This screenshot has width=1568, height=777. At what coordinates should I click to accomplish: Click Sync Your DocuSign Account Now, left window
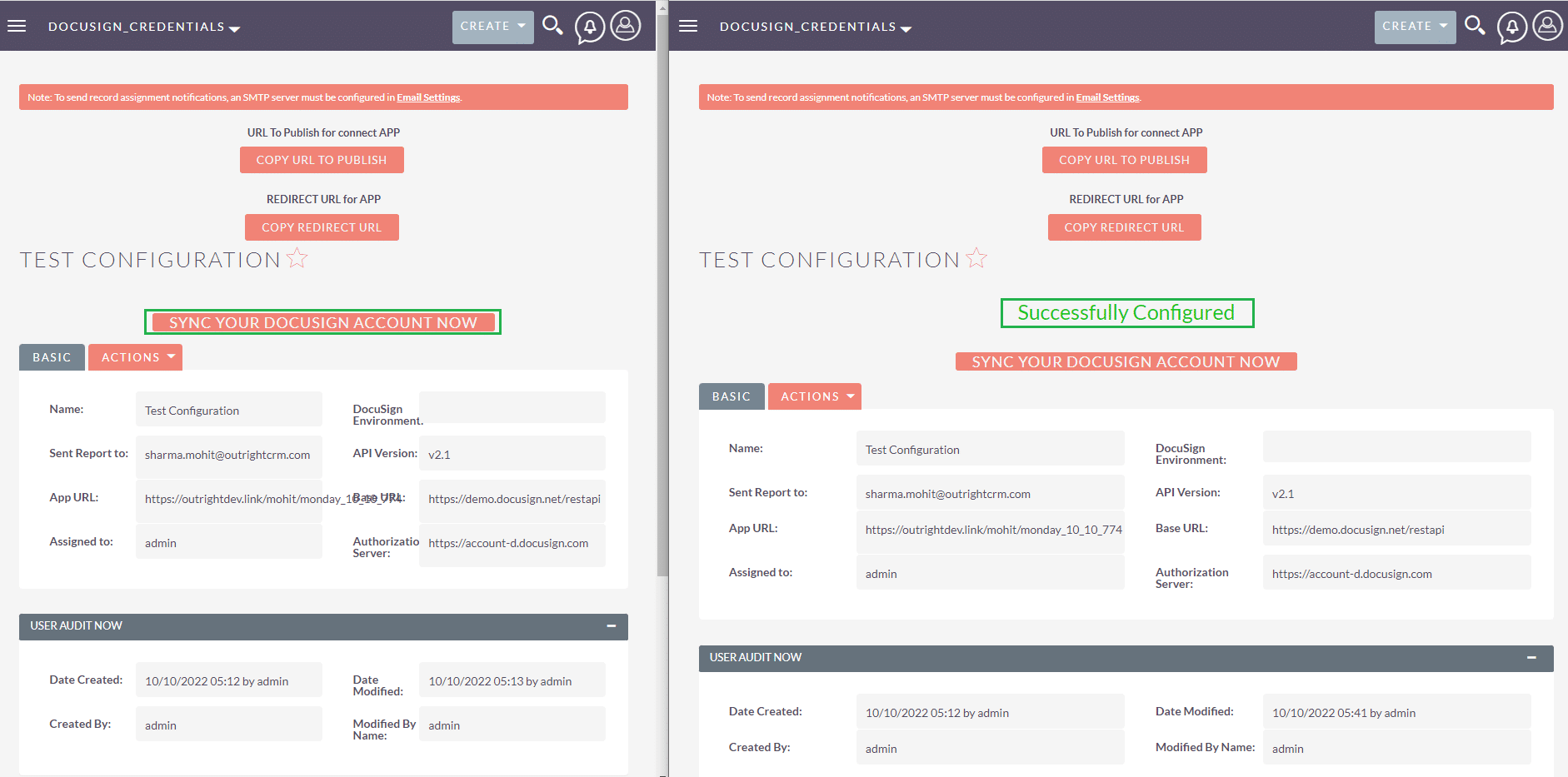(x=322, y=322)
